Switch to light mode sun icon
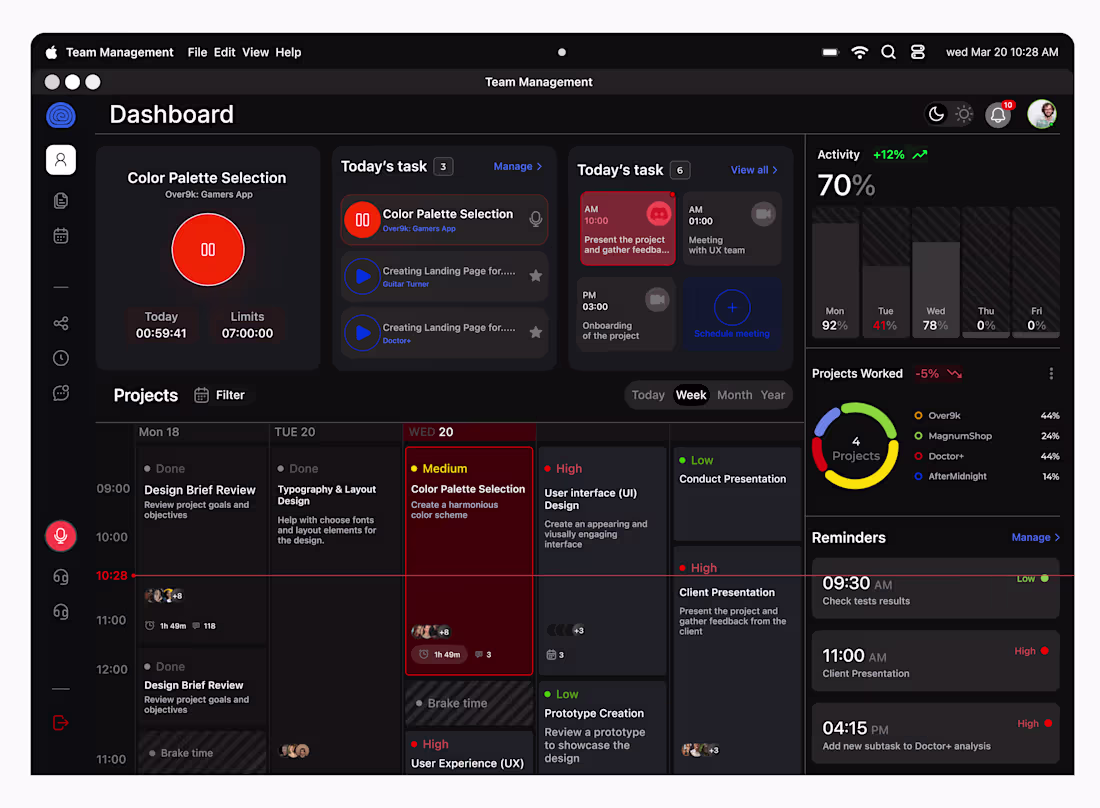1100x808 pixels. coord(964,114)
